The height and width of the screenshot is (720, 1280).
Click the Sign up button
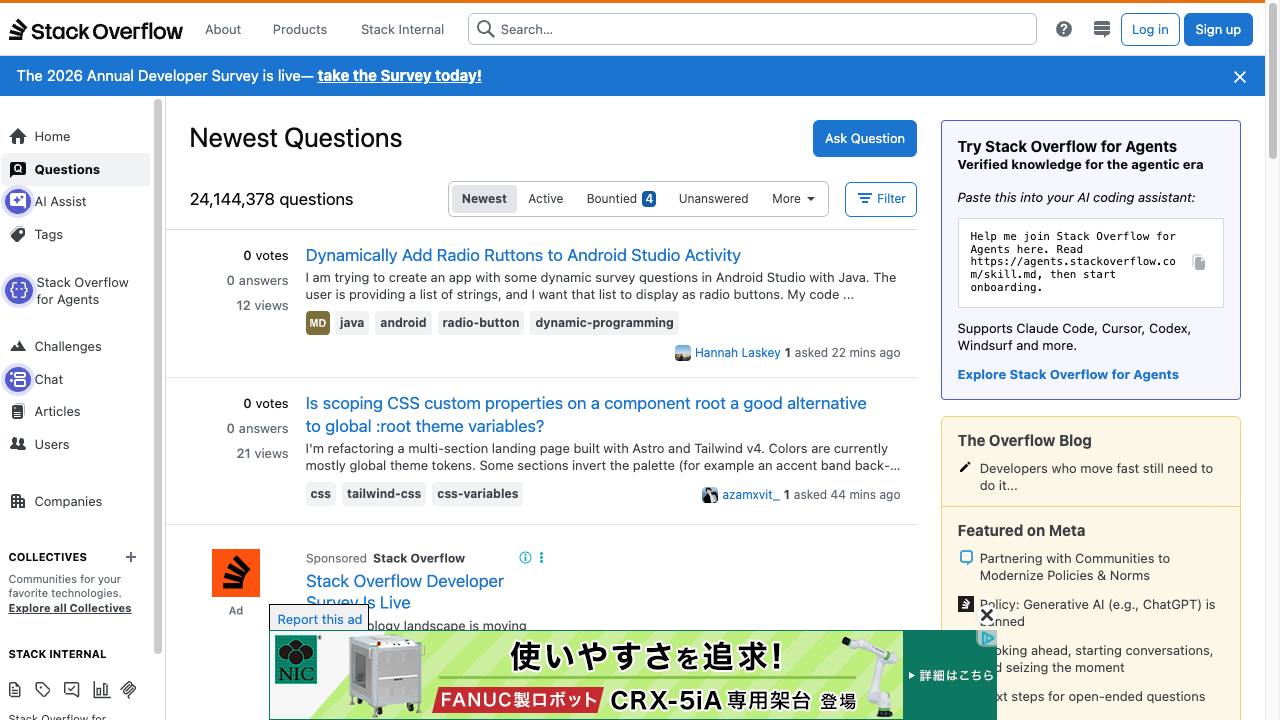[1218, 30]
